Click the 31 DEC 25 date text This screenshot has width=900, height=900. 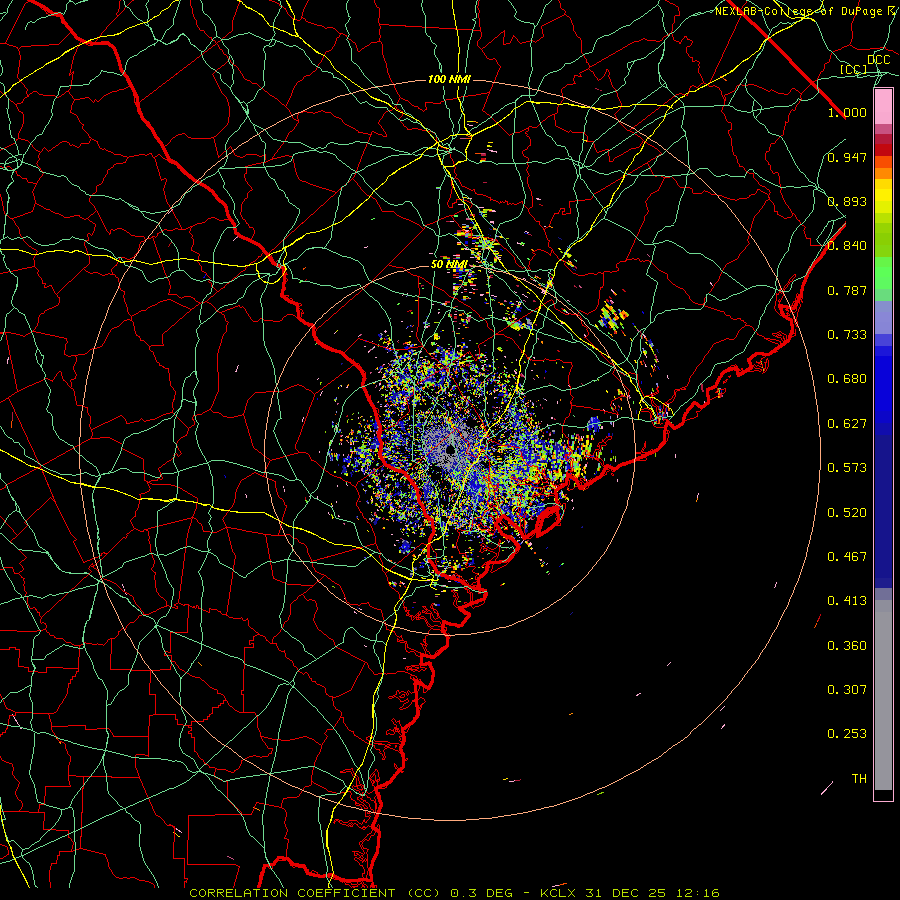(x=626, y=893)
